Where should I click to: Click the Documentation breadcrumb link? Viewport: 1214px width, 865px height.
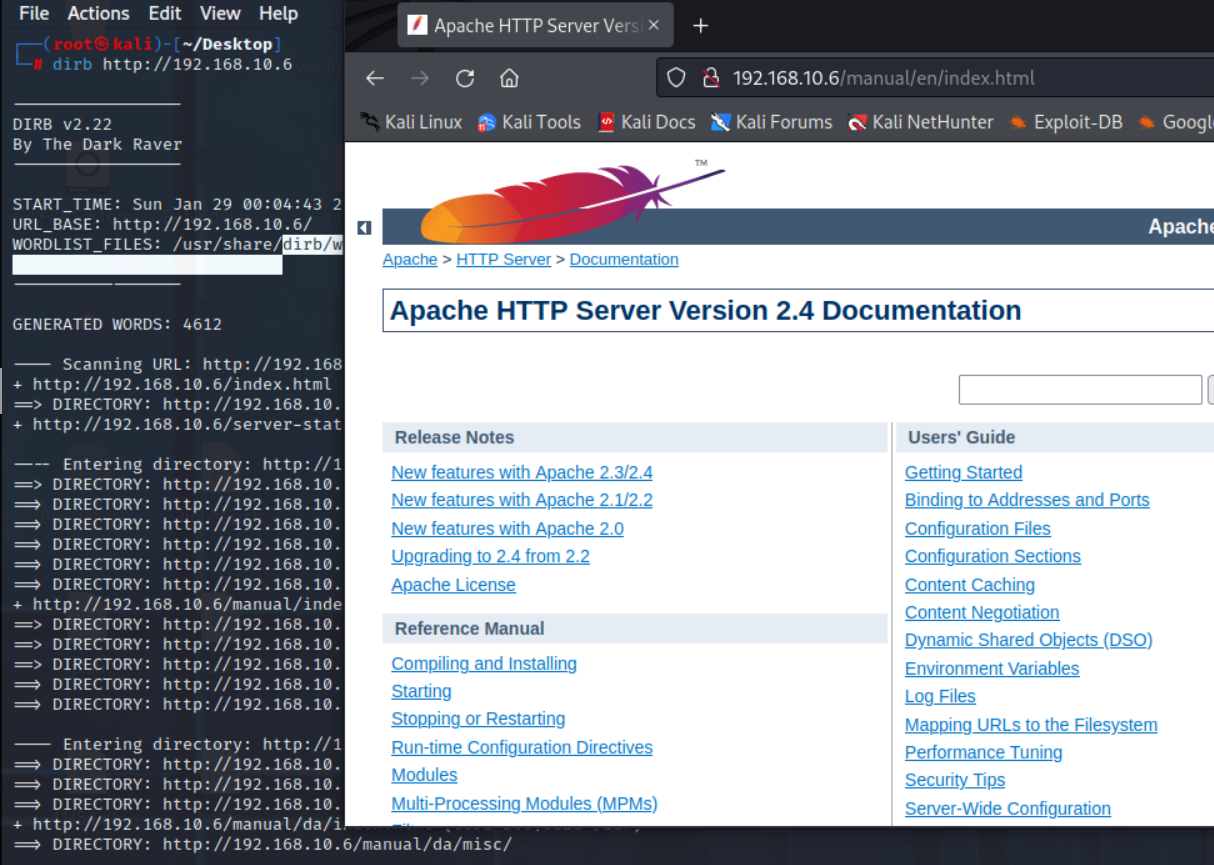tap(624, 259)
